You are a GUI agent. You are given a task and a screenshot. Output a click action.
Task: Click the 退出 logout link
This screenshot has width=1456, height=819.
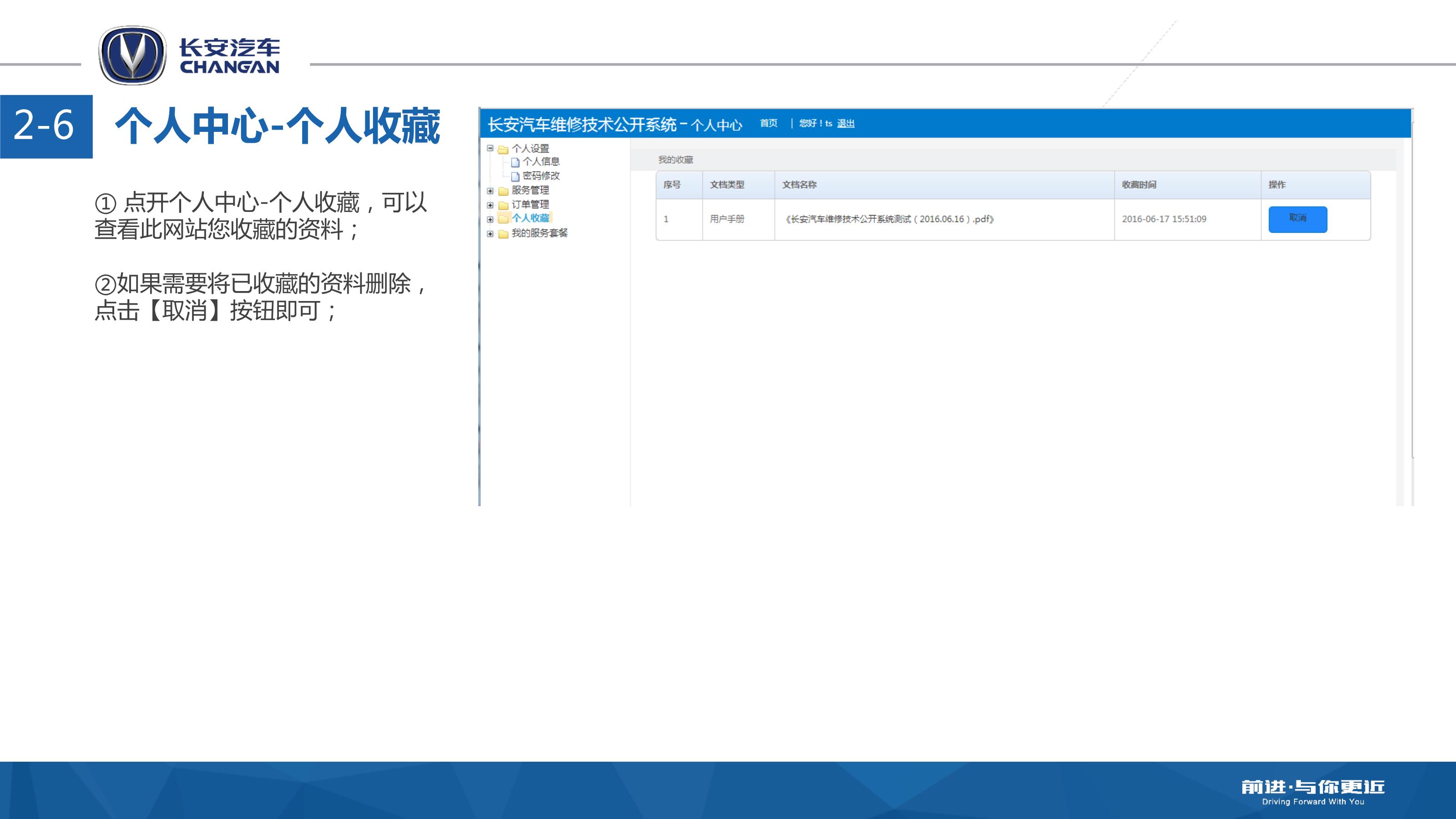tap(845, 124)
